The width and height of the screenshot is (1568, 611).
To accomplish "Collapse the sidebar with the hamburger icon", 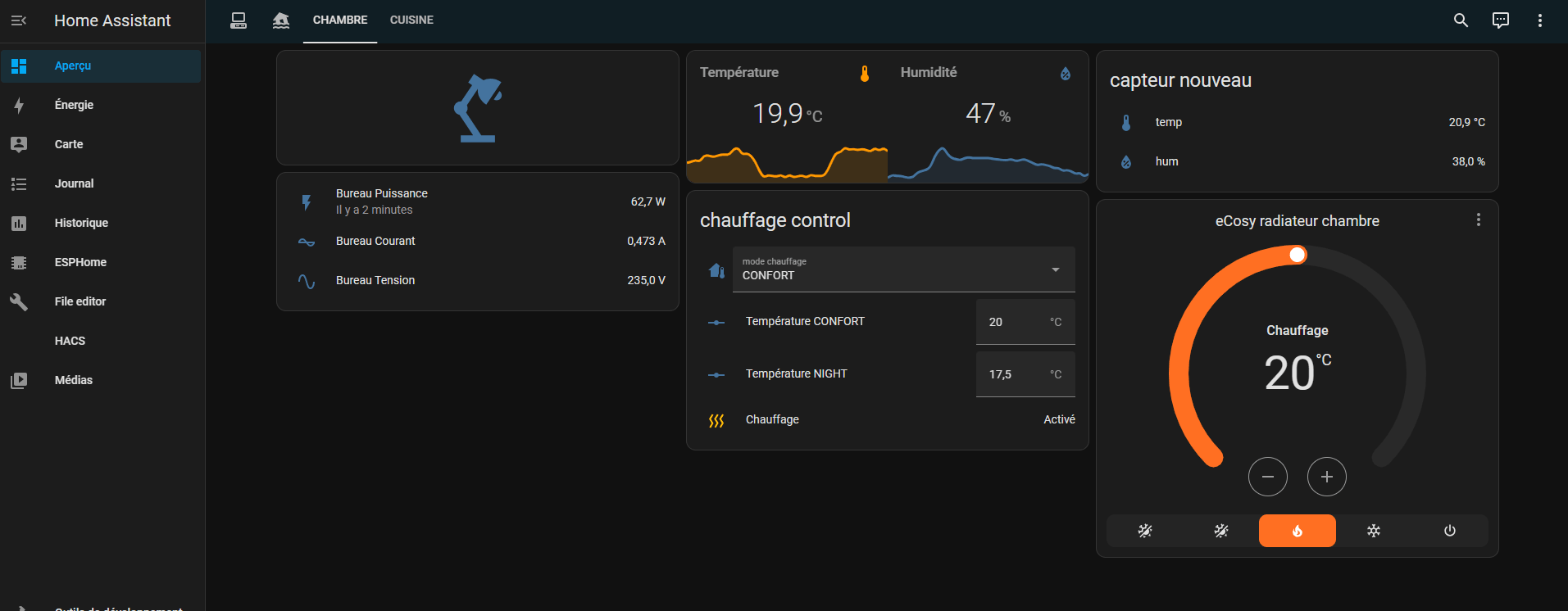I will pos(19,20).
